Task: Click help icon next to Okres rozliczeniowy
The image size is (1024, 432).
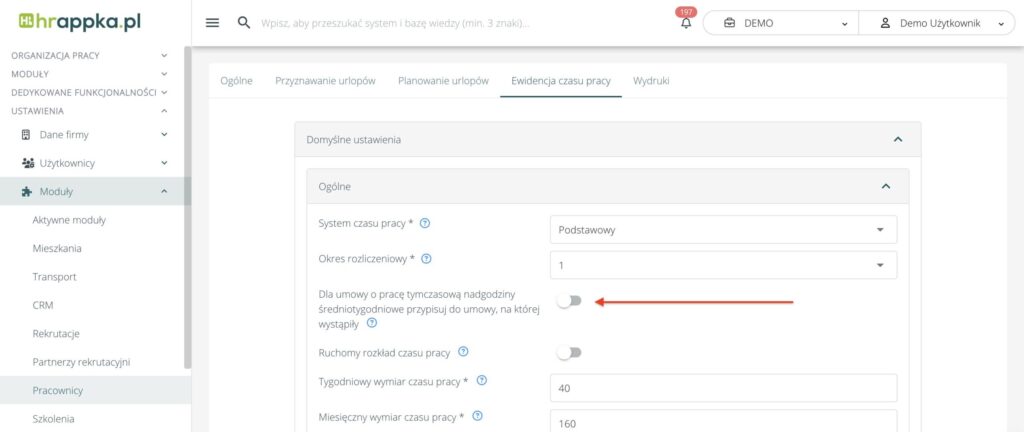Action: tap(427, 259)
